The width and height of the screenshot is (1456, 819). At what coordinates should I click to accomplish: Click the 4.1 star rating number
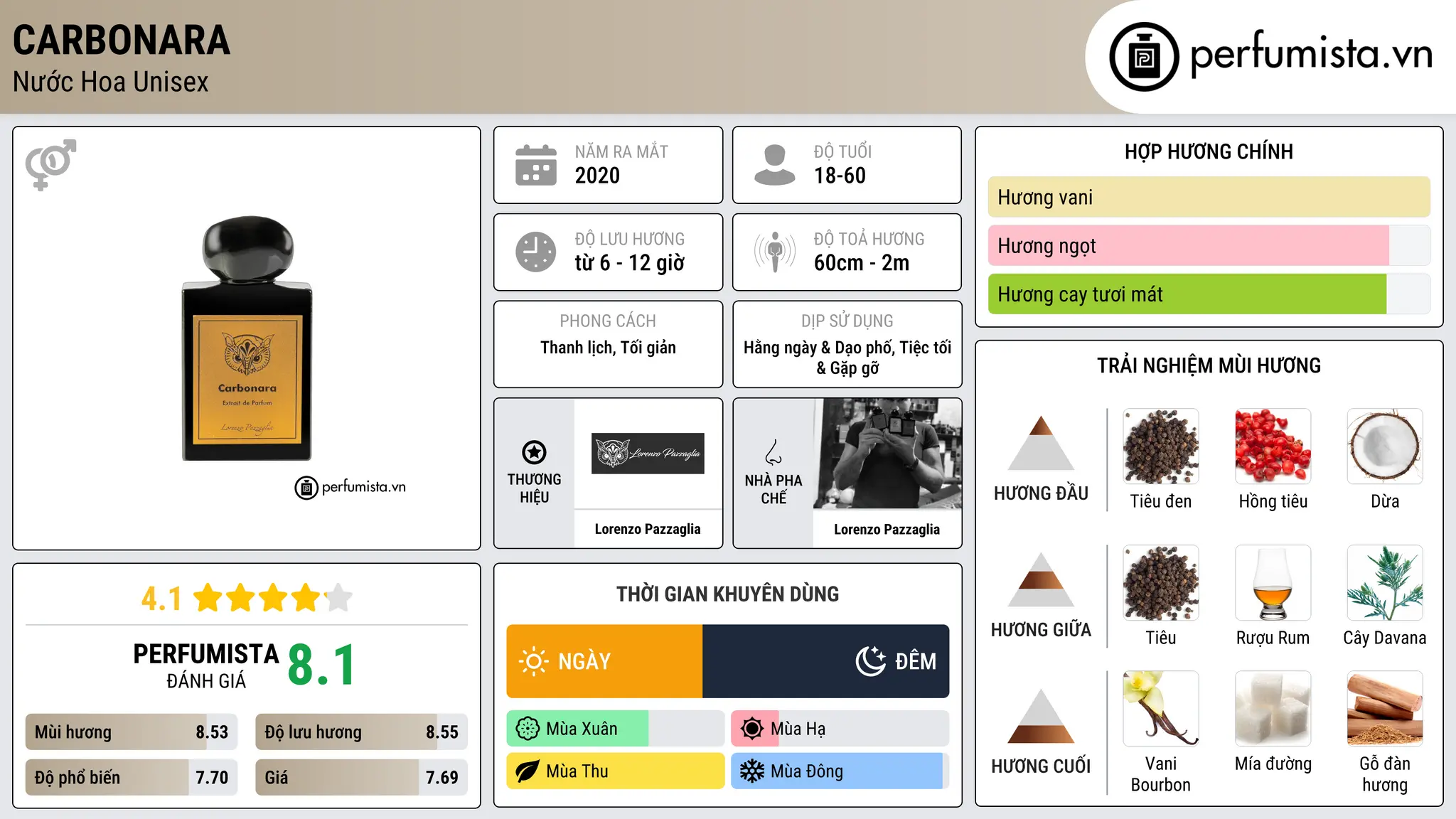coord(161,599)
